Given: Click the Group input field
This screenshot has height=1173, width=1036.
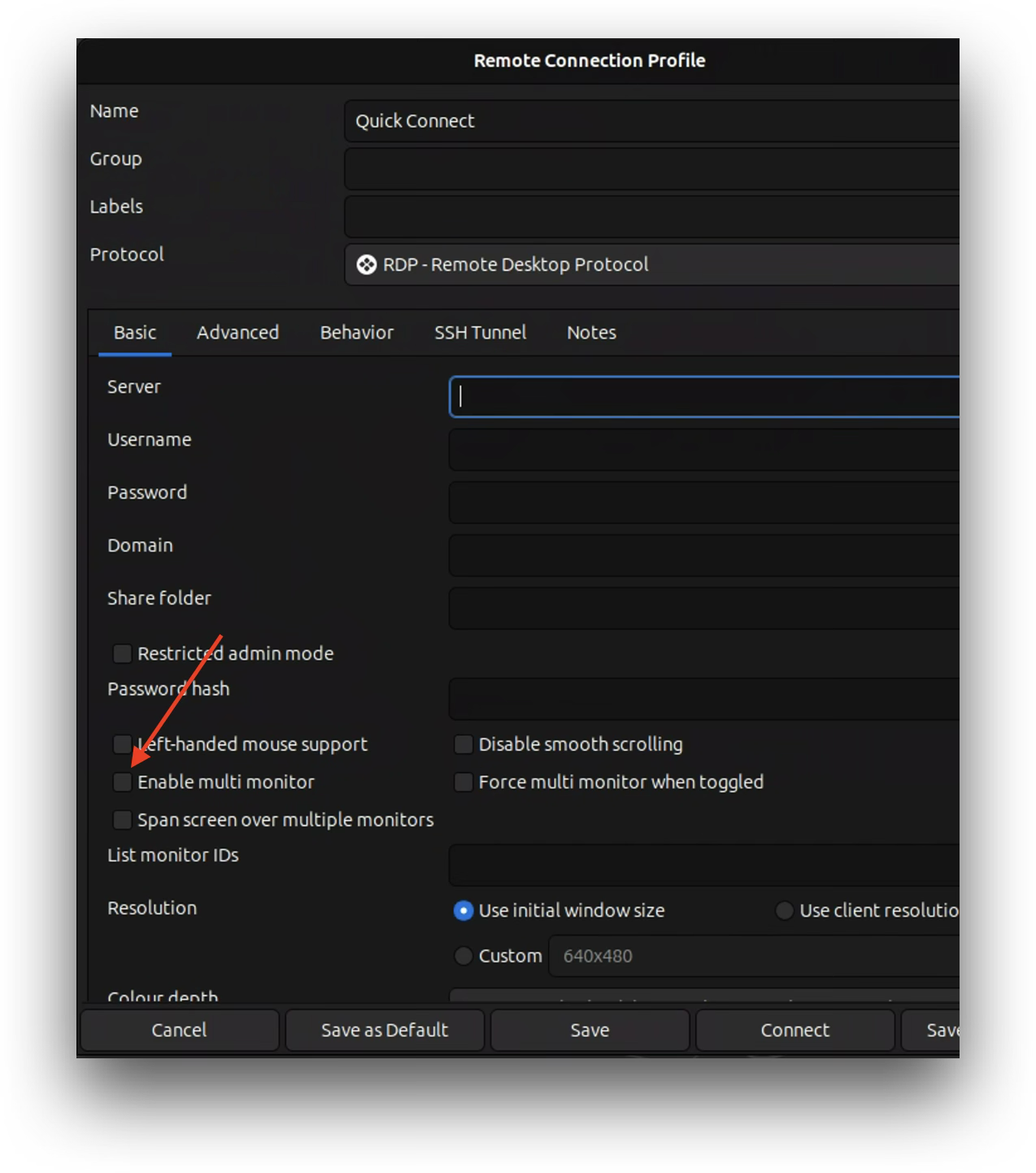Looking at the screenshot, I should click(651, 169).
